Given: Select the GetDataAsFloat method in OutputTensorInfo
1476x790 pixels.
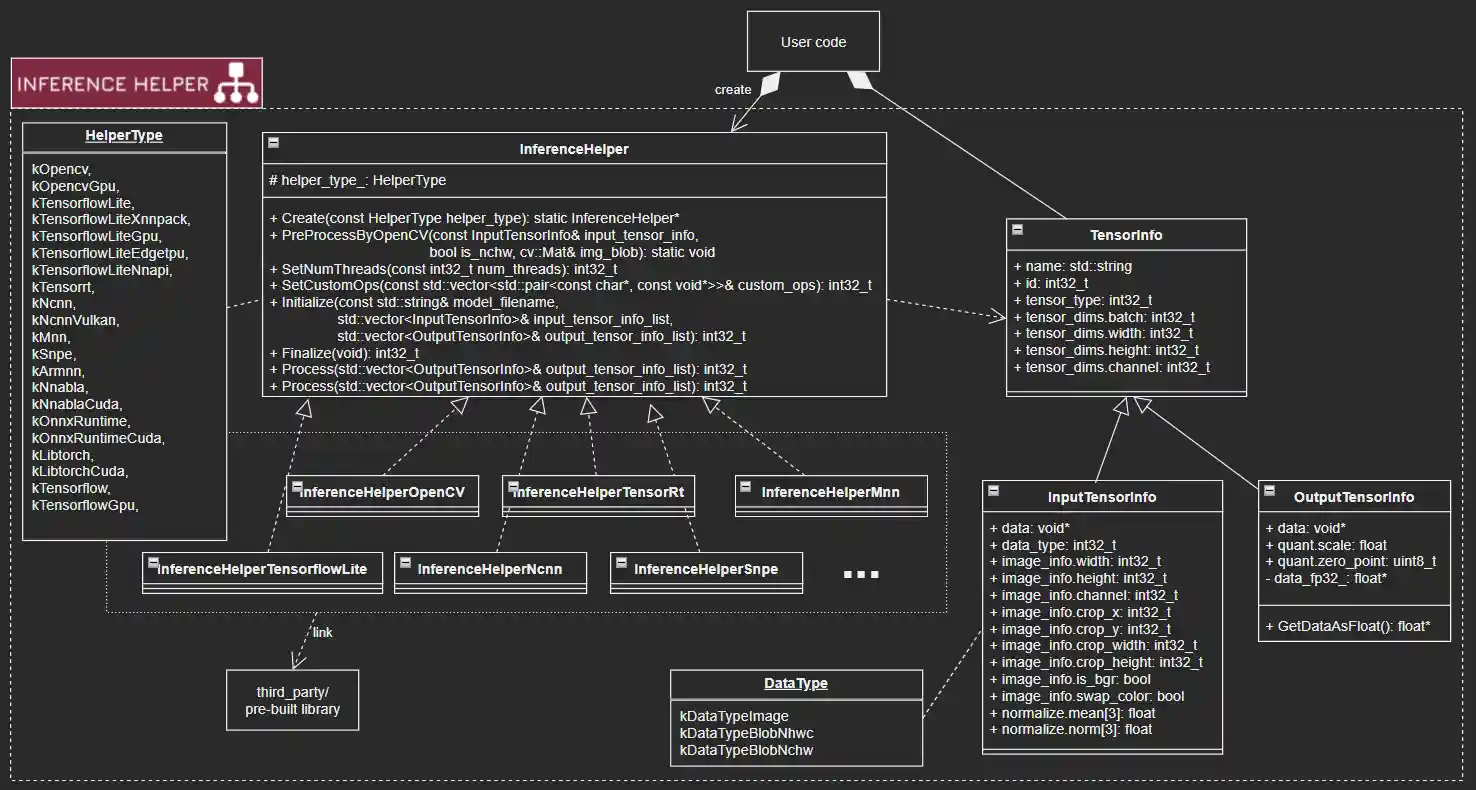Looking at the screenshot, I should tap(1349, 625).
